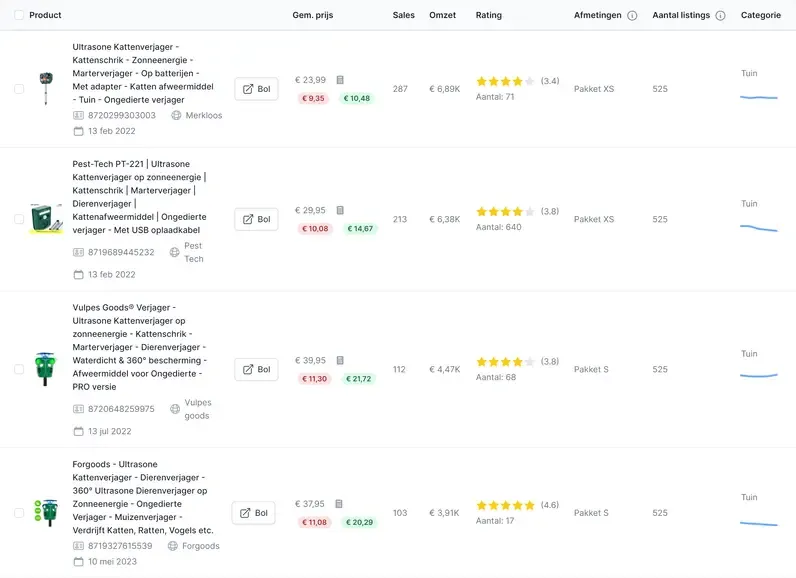The height and width of the screenshot is (578, 796).
Task: Click the star rating showing (4.6)
Action: point(505,505)
